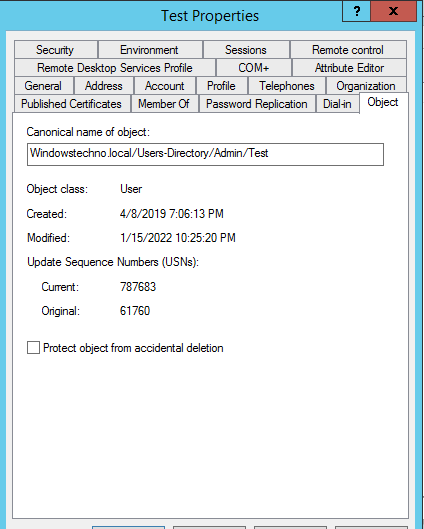
Task: Open Remote Desktop Services Profile tab
Action: click(115, 68)
